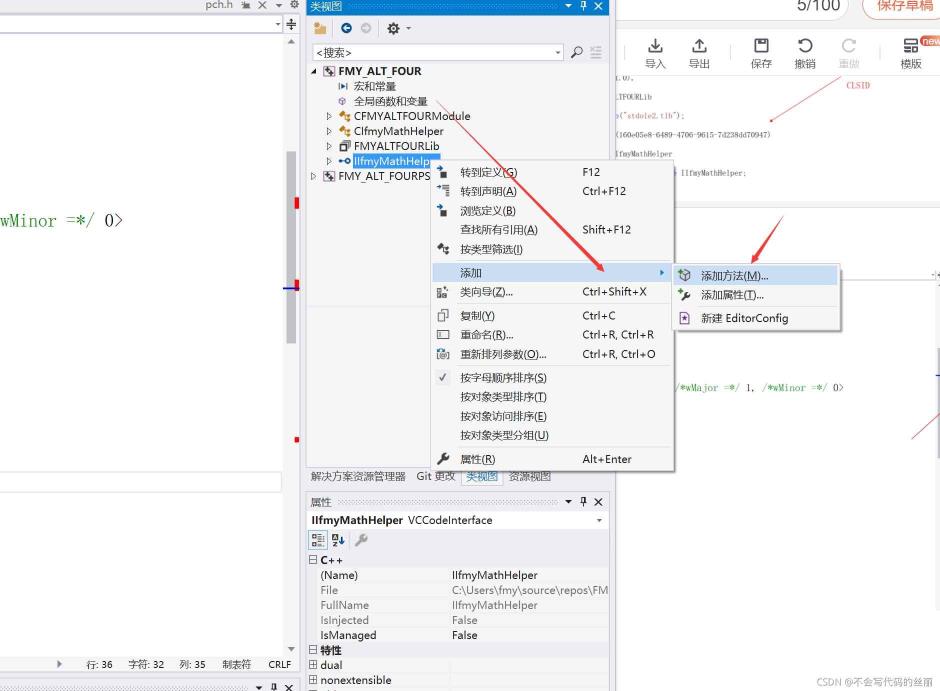
Task: Switch to Solution Explorer tab
Action: pyautogui.click(x=358, y=476)
